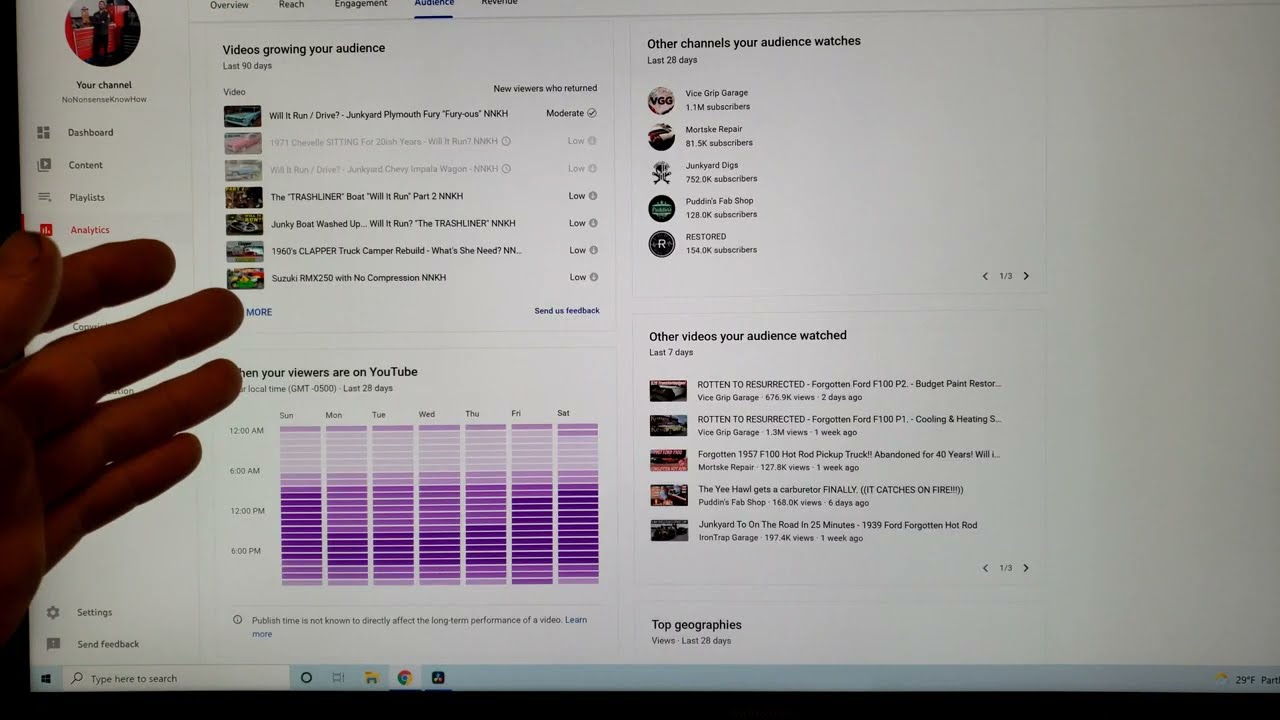Viewport: 1280px width, 720px height.
Task: Click the Chrome taskbar icon
Action: (404, 678)
